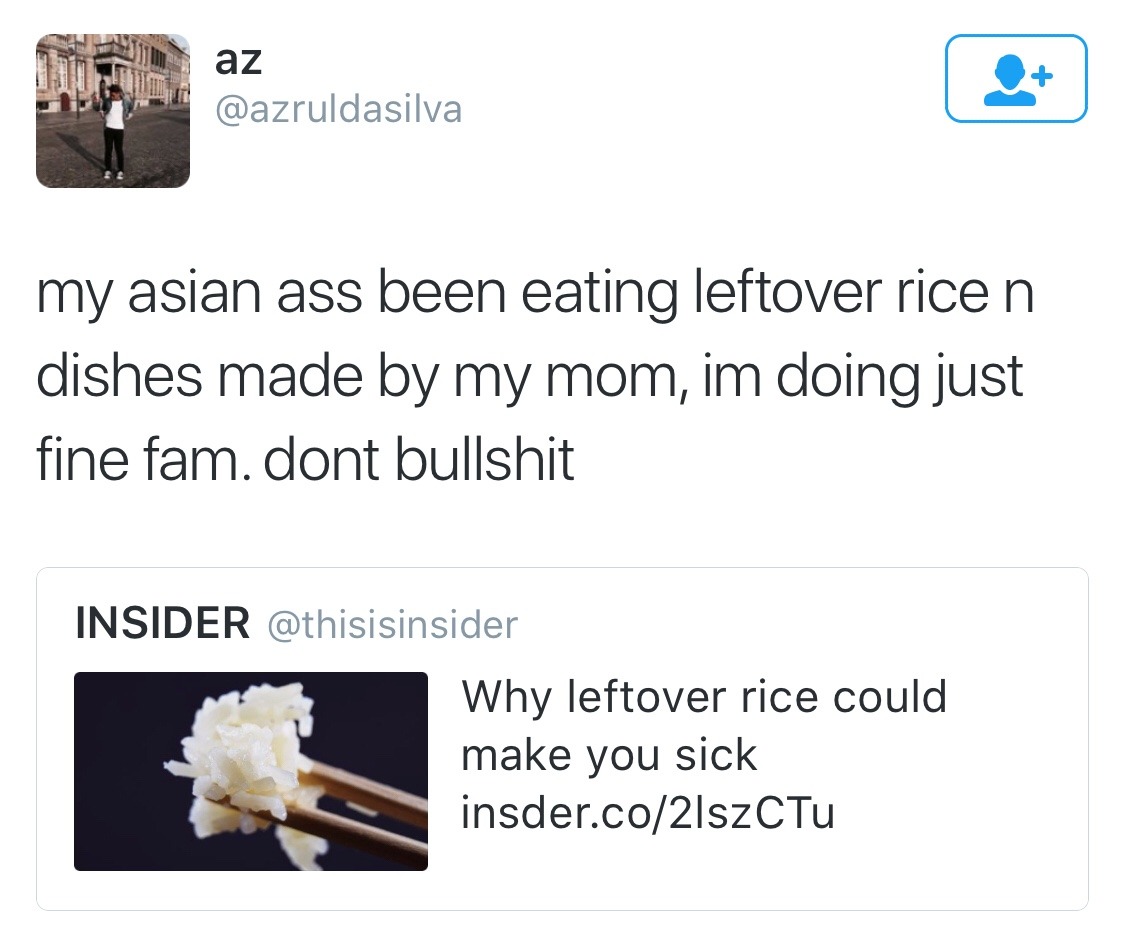Open the quoted INSIDER tweet card
1125x929 pixels.
pyautogui.click(x=562, y=739)
